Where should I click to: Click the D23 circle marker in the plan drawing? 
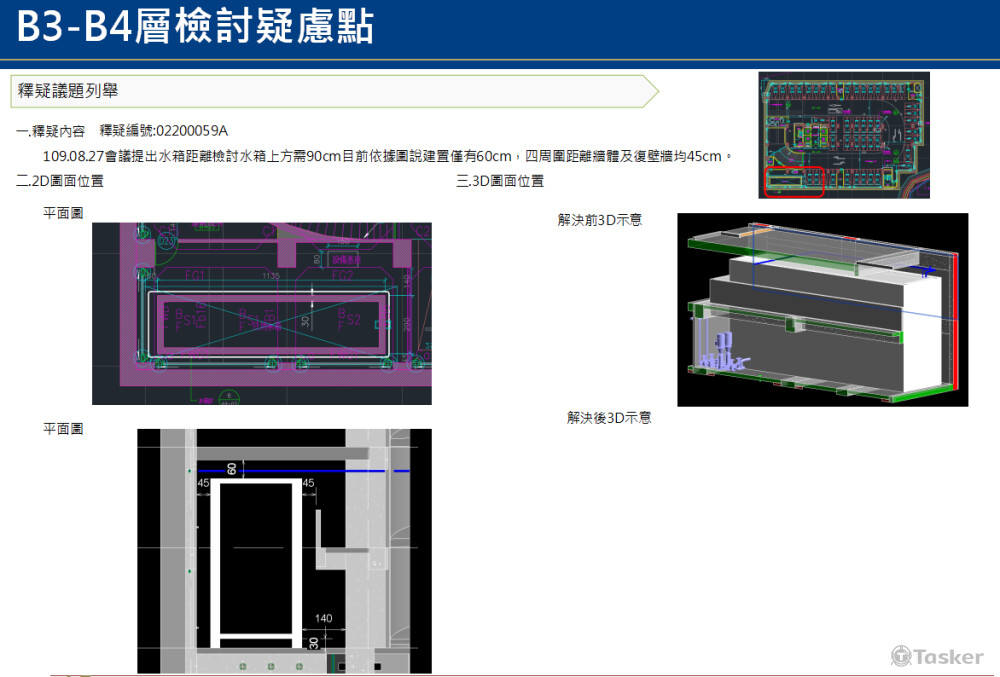click(x=165, y=240)
